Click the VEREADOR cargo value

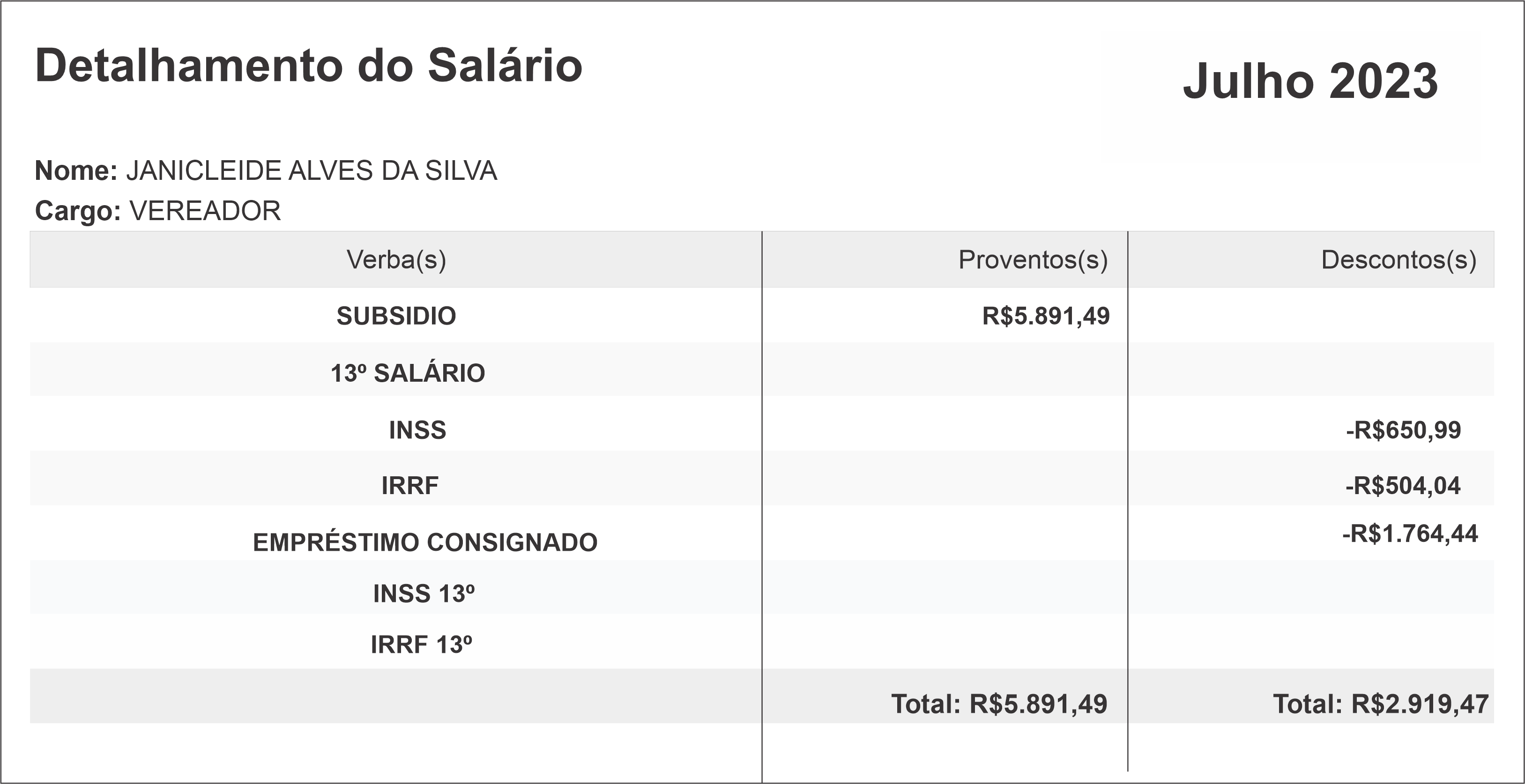click(x=205, y=211)
